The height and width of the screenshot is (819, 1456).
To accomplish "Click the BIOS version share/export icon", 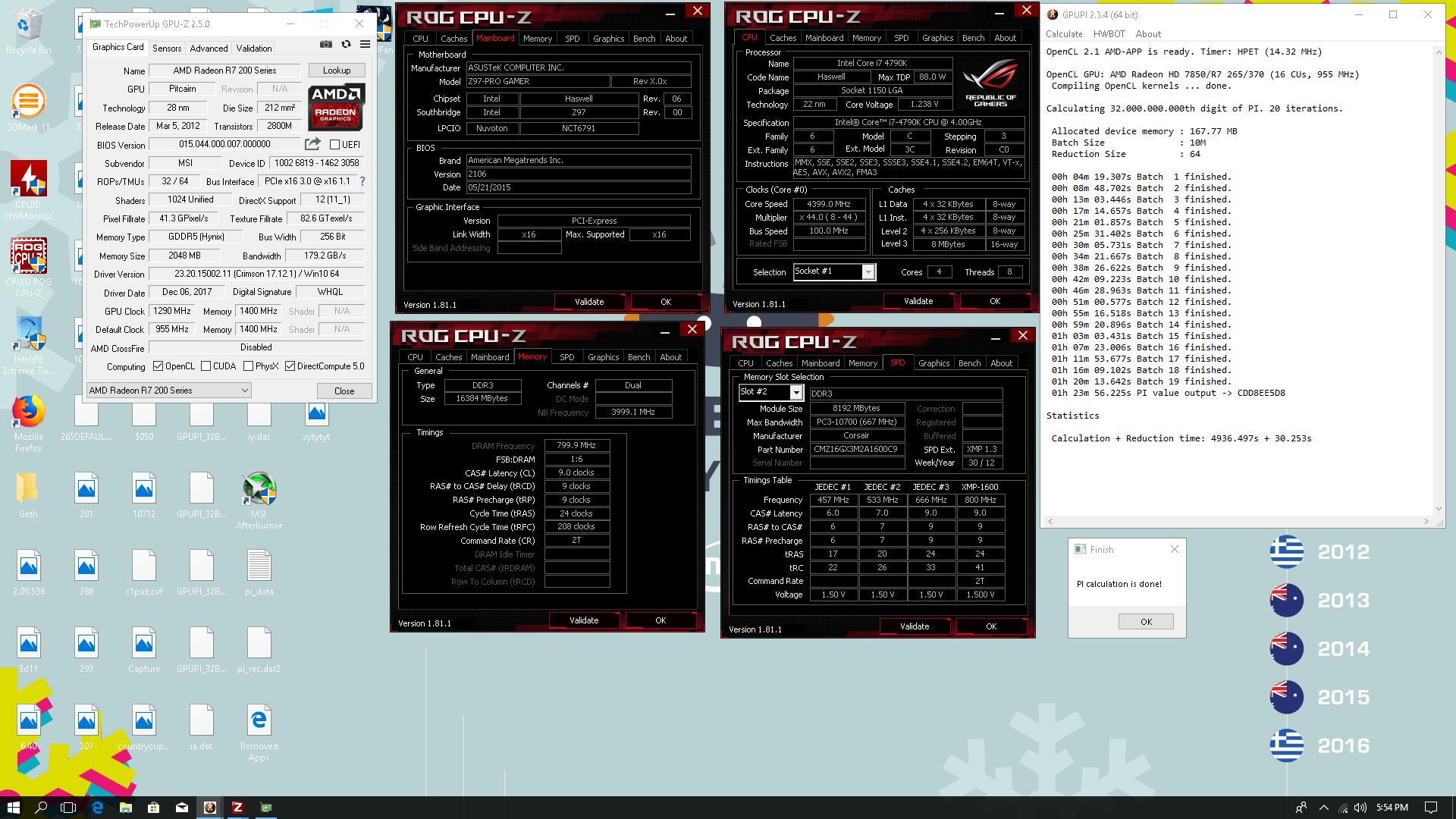I will (312, 144).
